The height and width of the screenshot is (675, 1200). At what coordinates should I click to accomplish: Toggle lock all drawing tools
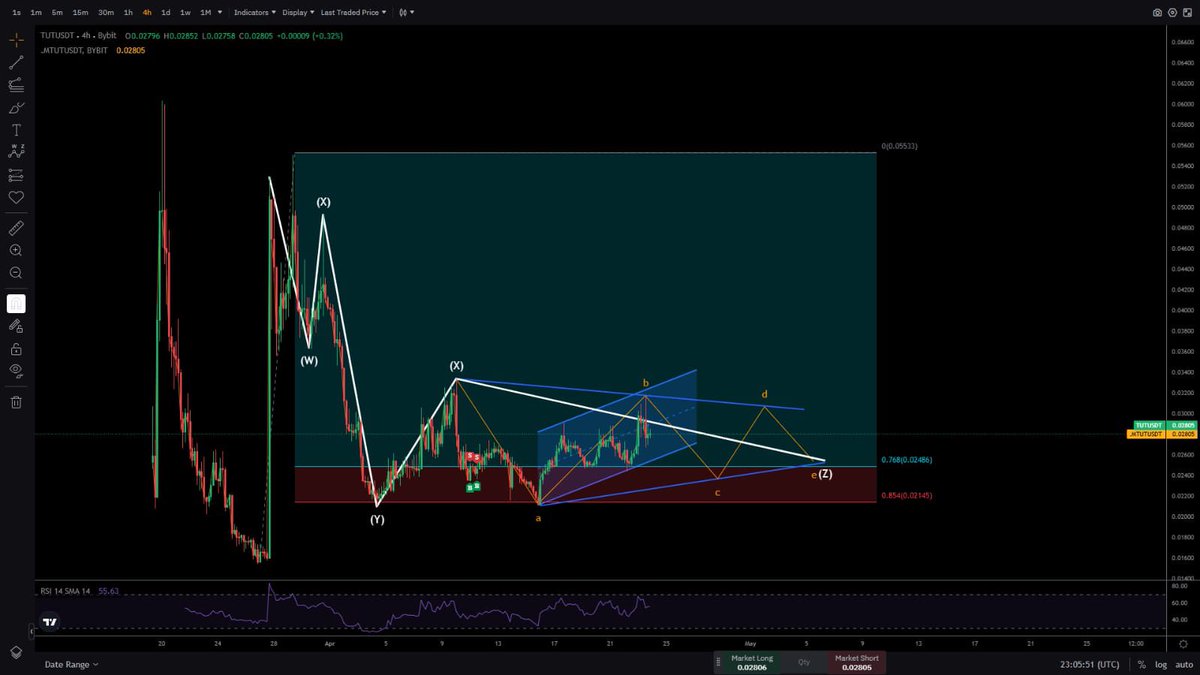tap(16, 349)
